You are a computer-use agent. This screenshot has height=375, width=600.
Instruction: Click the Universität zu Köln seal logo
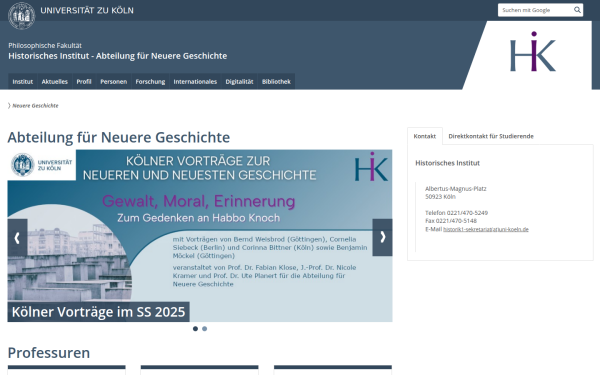[x=21, y=16]
